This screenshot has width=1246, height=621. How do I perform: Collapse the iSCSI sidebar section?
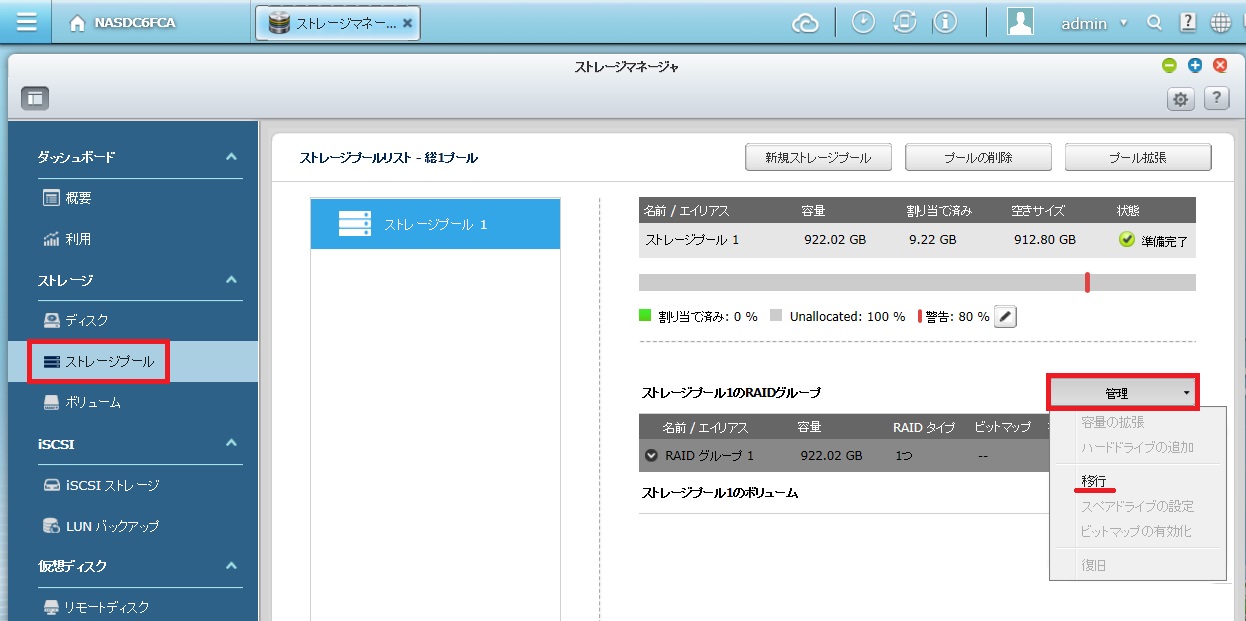tap(231, 443)
